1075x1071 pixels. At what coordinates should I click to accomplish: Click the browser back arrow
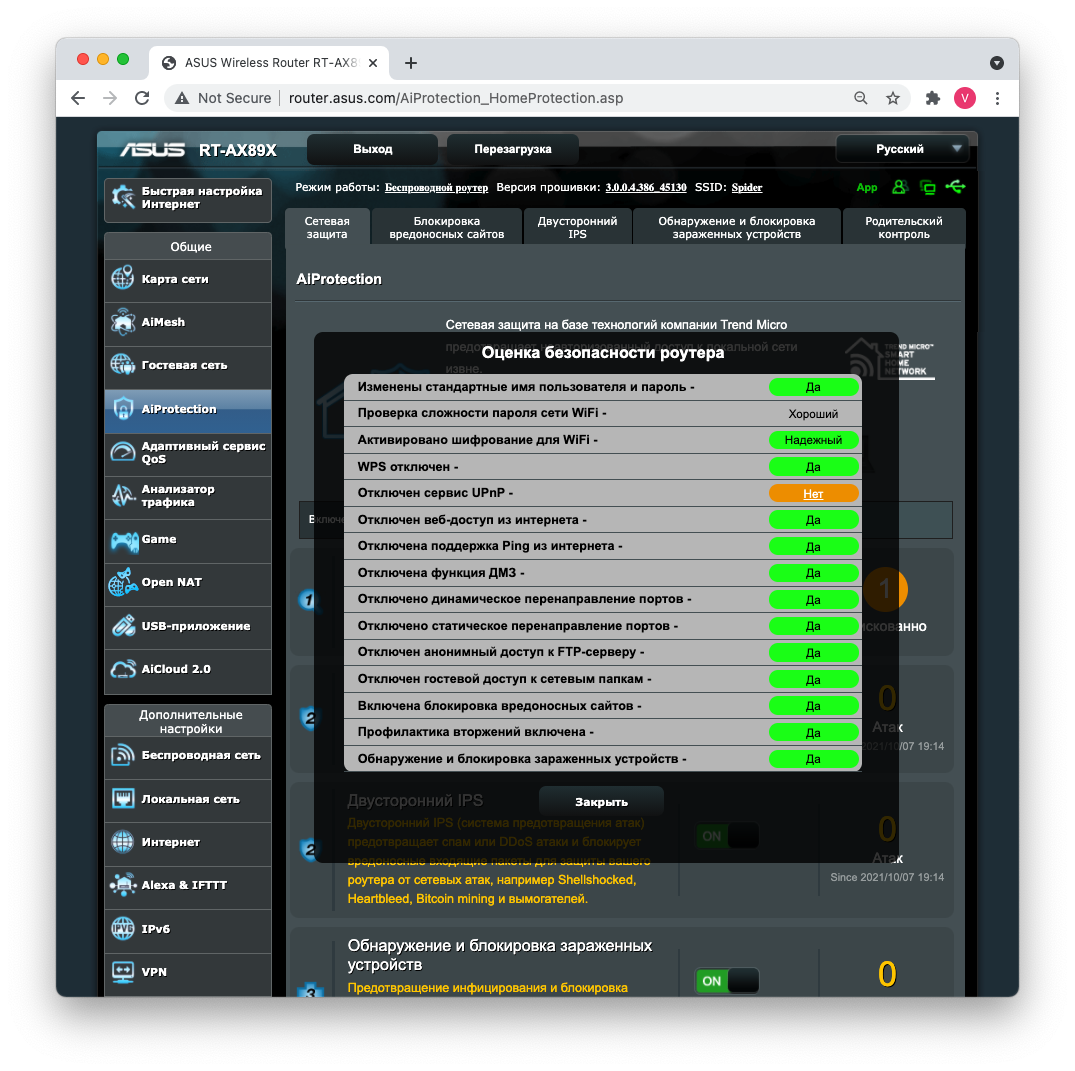(78, 98)
